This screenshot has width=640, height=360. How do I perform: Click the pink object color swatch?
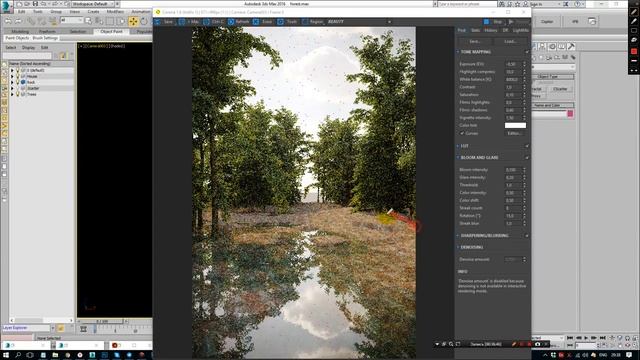[570, 114]
